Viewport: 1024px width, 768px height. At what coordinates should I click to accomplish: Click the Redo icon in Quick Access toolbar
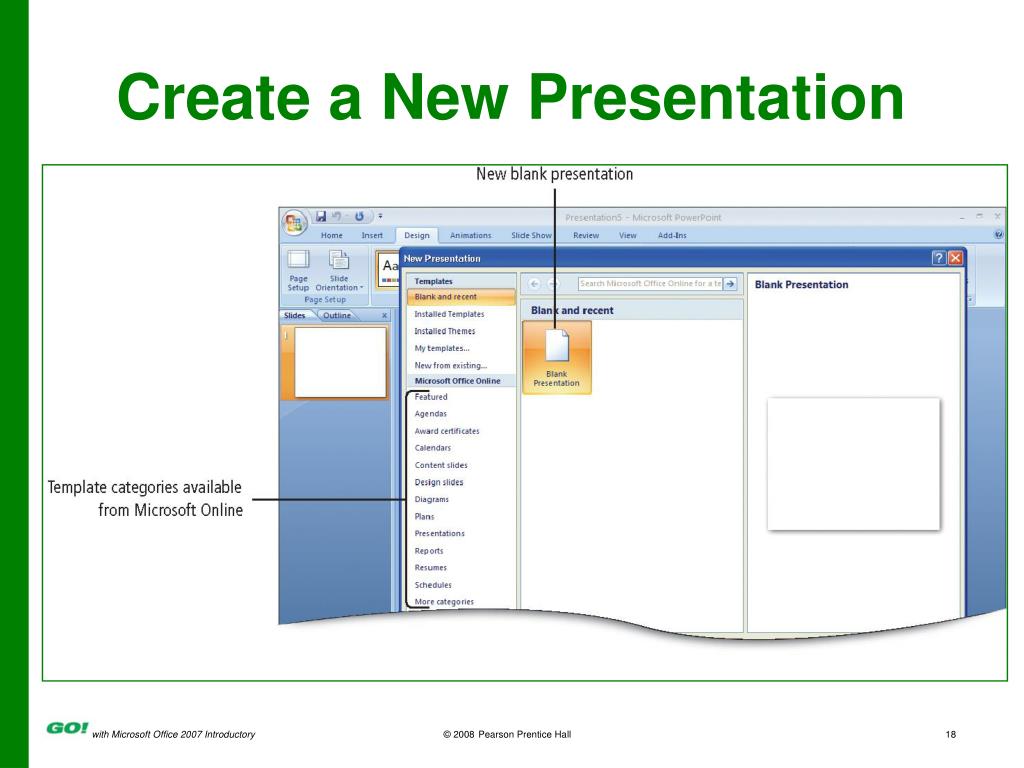(x=359, y=216)
